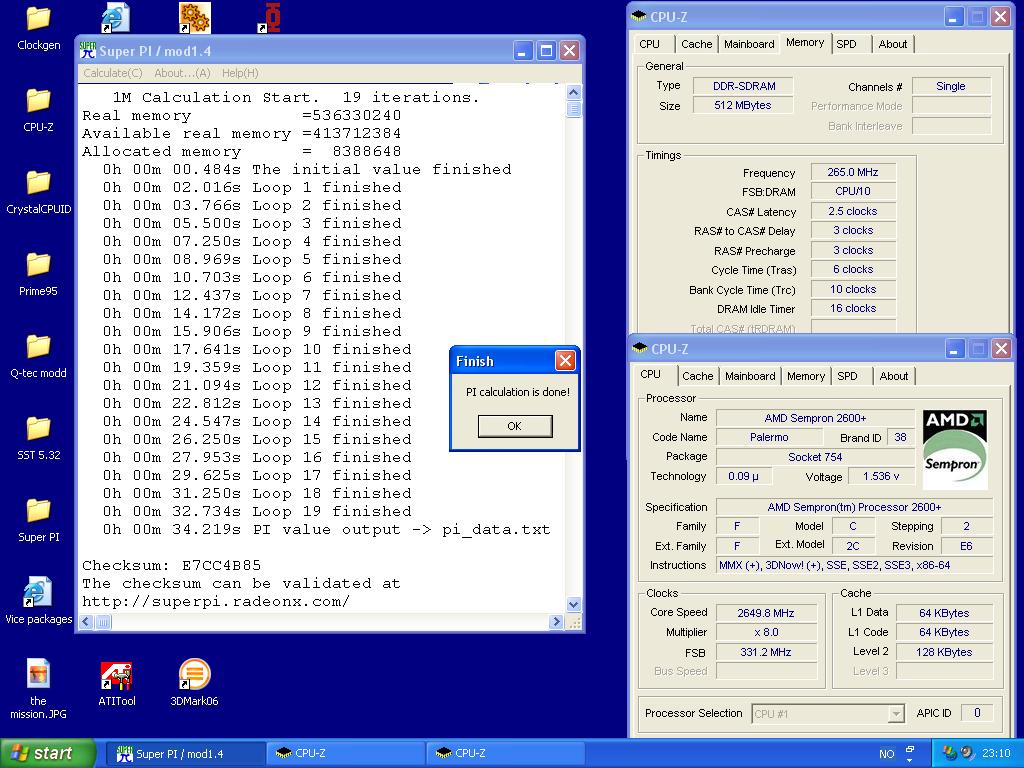Open Help(H) menu in Super PI
Screen dimensions: 1024x768
[240, 73]
